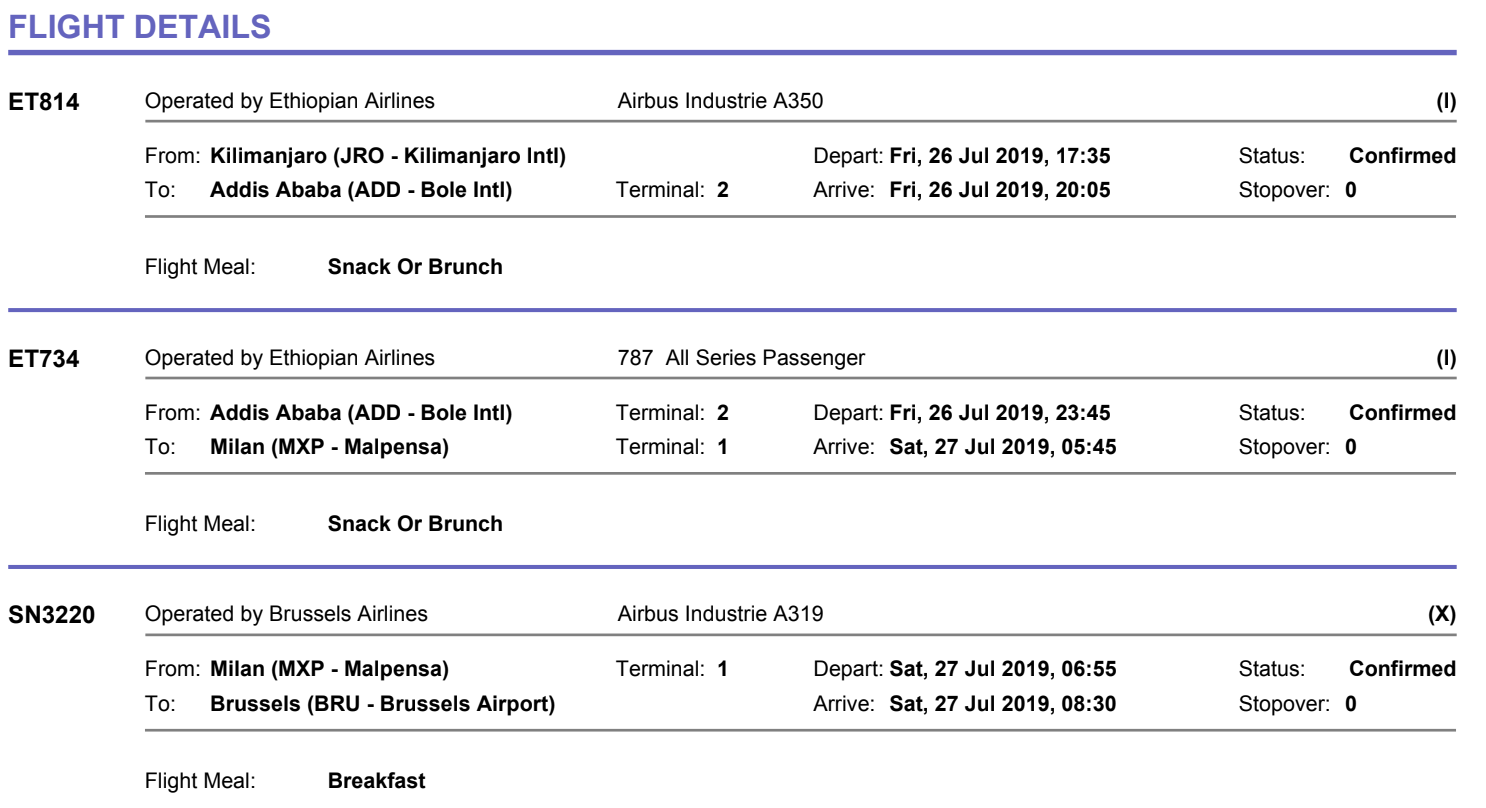Click the Breakfast flight meal

[376, 780]
